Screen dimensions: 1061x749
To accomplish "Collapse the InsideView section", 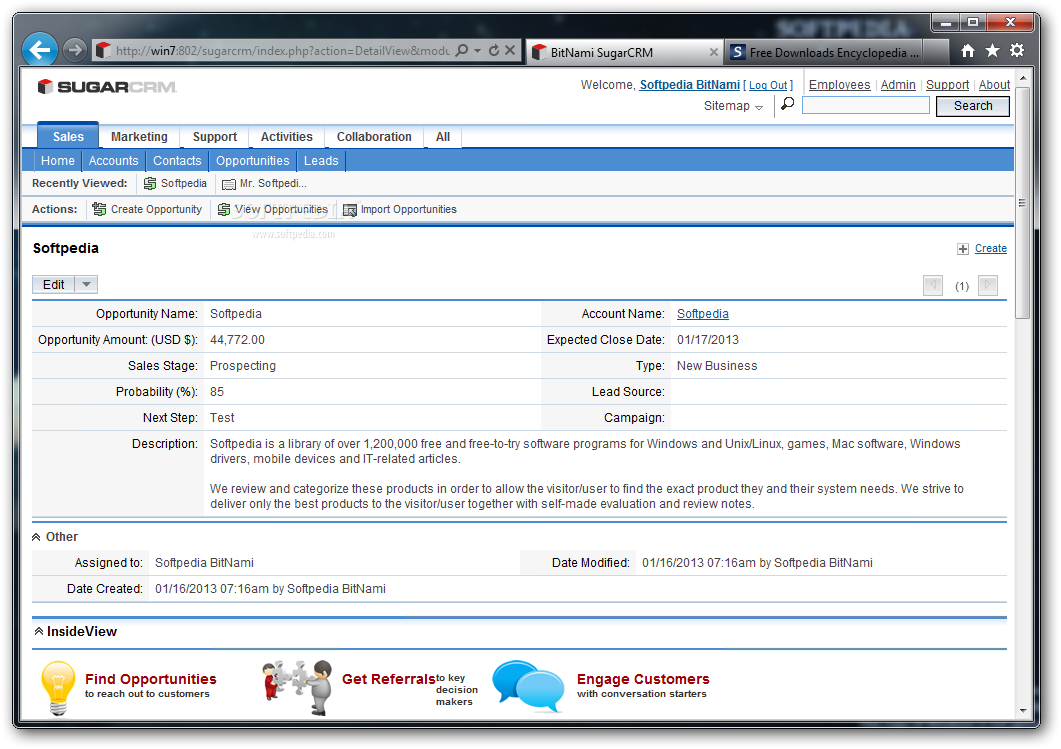I will pyautogui.click(x=39, y=631).
